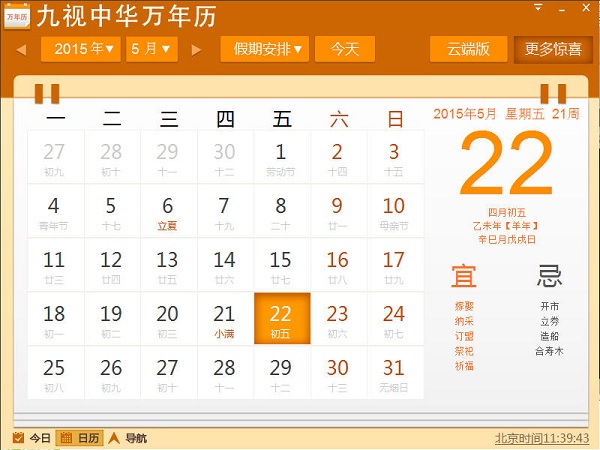Select May 15 in the calendar
Image resolution: width=600 pixels, height=450 pixels.
[282, 265]
